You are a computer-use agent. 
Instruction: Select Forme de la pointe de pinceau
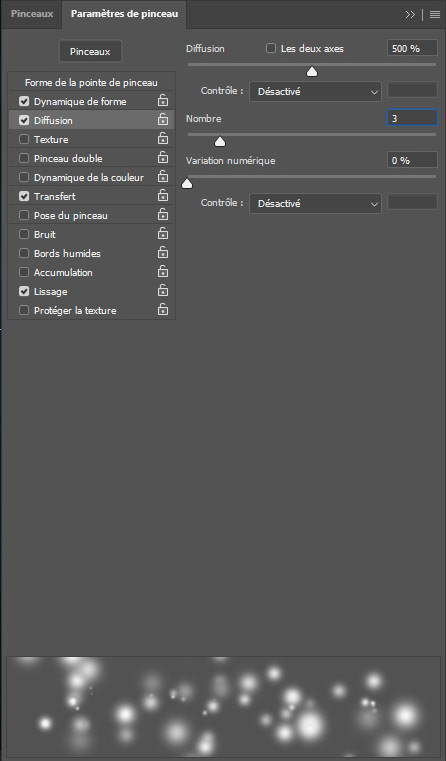click(x=91, y=83)
